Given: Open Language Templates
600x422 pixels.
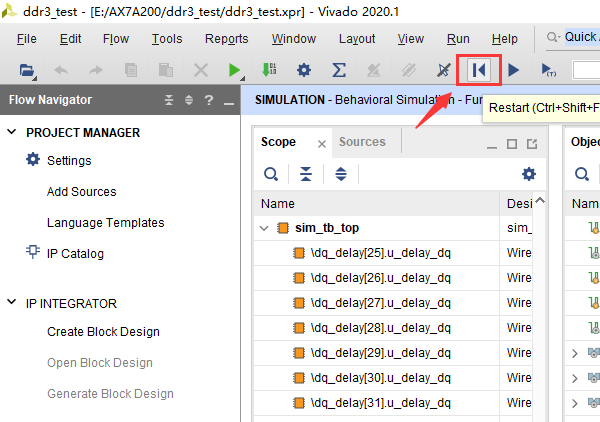Looking at the screenshot, I should point(106,223).
